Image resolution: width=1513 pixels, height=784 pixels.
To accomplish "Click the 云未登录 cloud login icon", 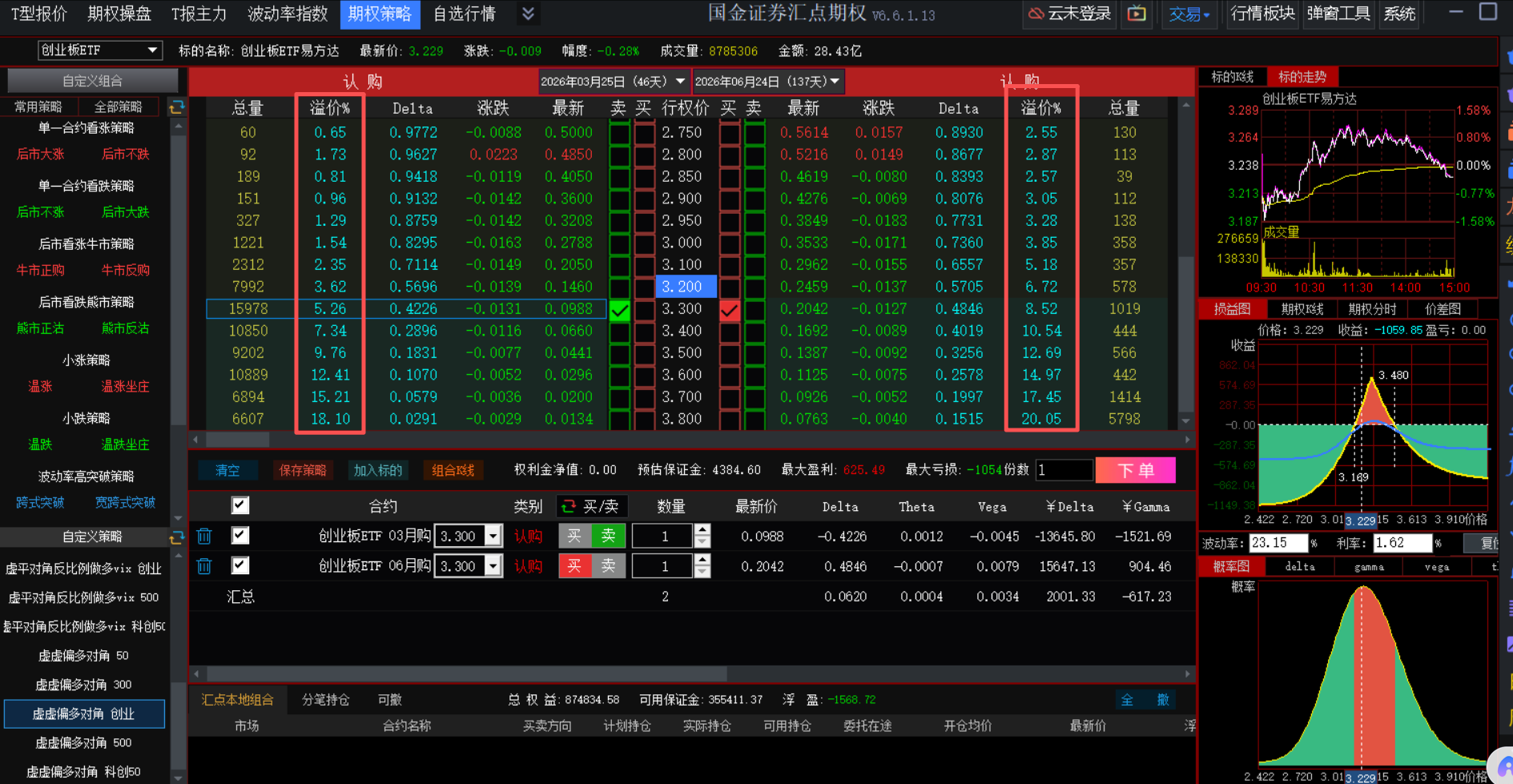I will 1036,14.
